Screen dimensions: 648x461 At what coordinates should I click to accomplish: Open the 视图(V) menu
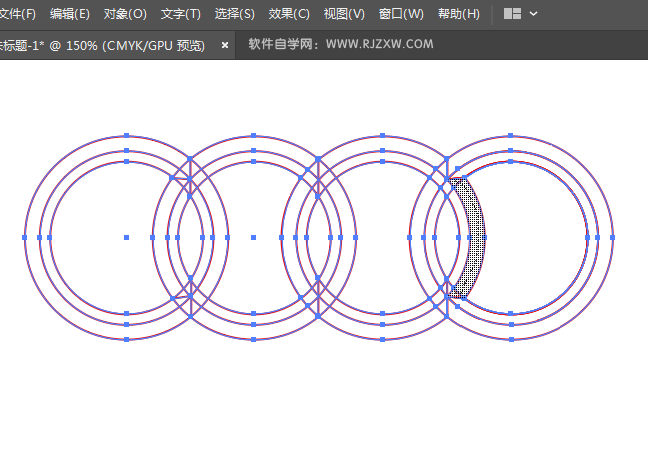pos(344,14)
